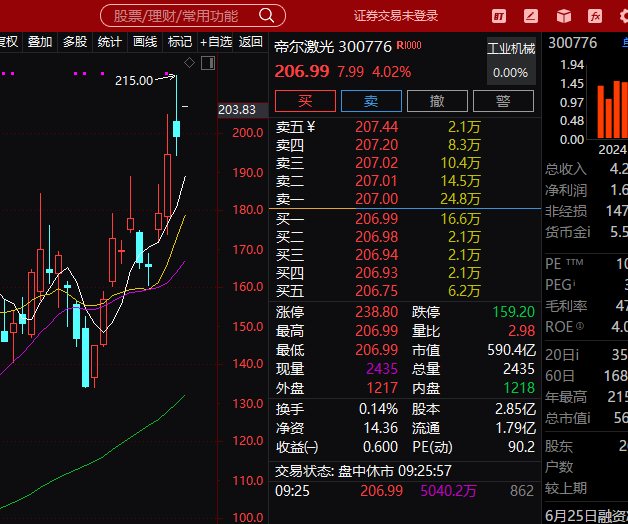Click the ROE info icon

[580, 326]
